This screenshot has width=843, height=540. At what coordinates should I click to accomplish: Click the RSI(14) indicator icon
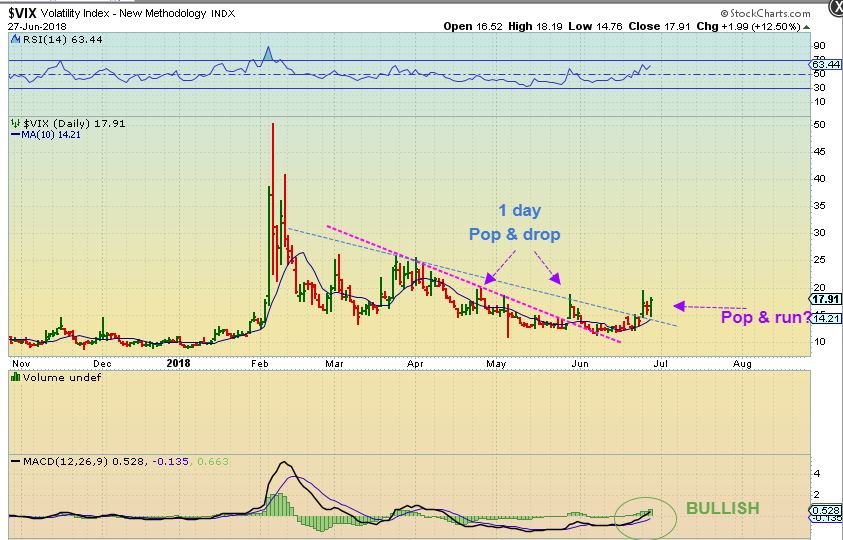click(14, 39)
